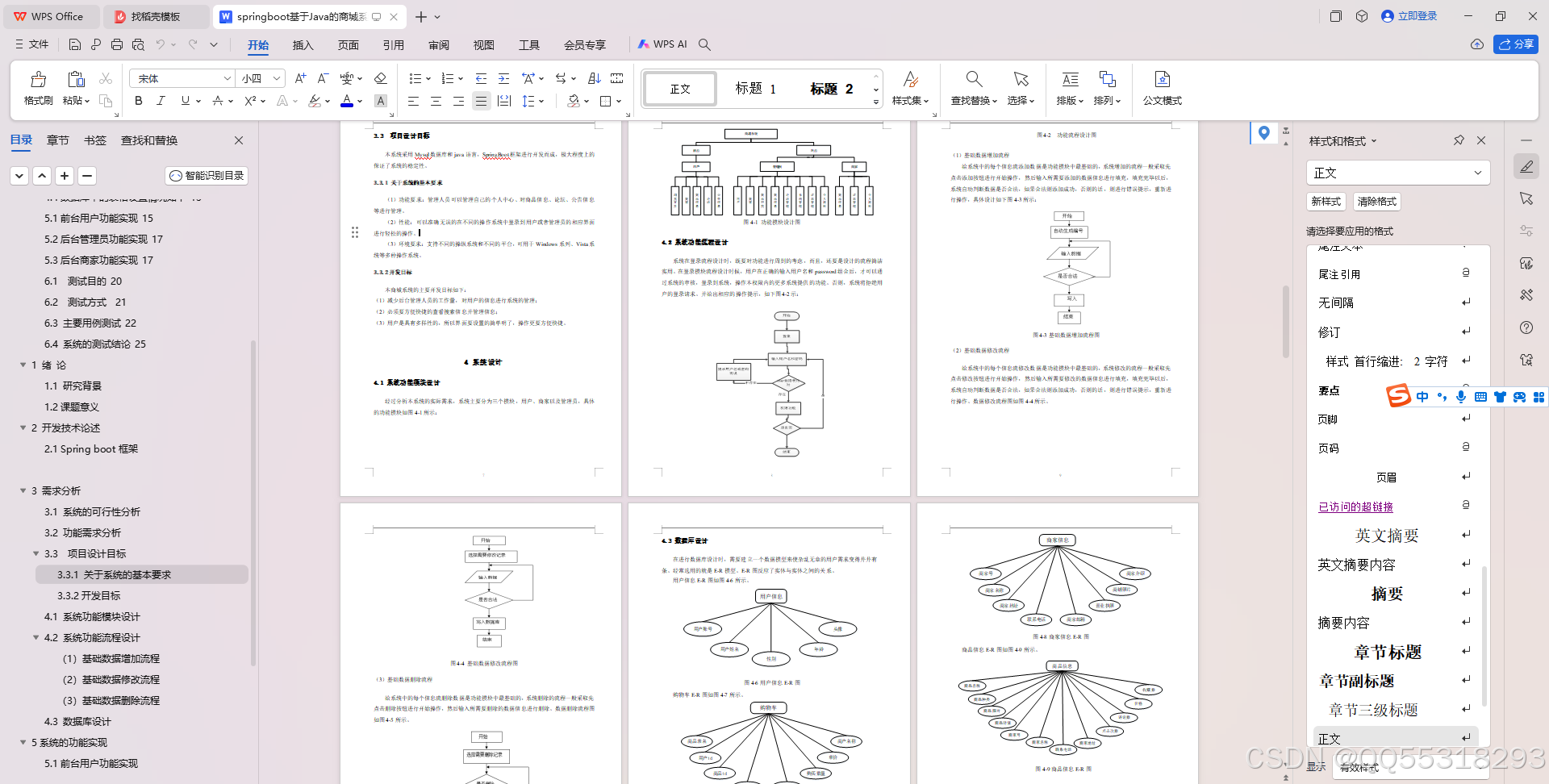Collapse the '1 绪 论' outline node
This screenshot has height=784, width=1549.
(23, 365)
